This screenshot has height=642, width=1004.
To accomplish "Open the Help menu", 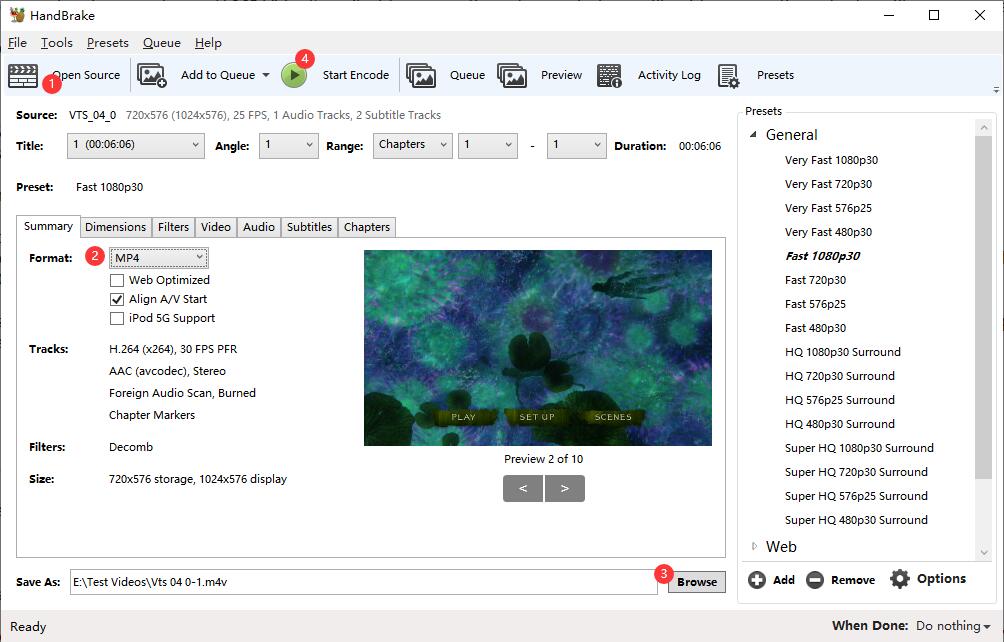I will 208,43.
